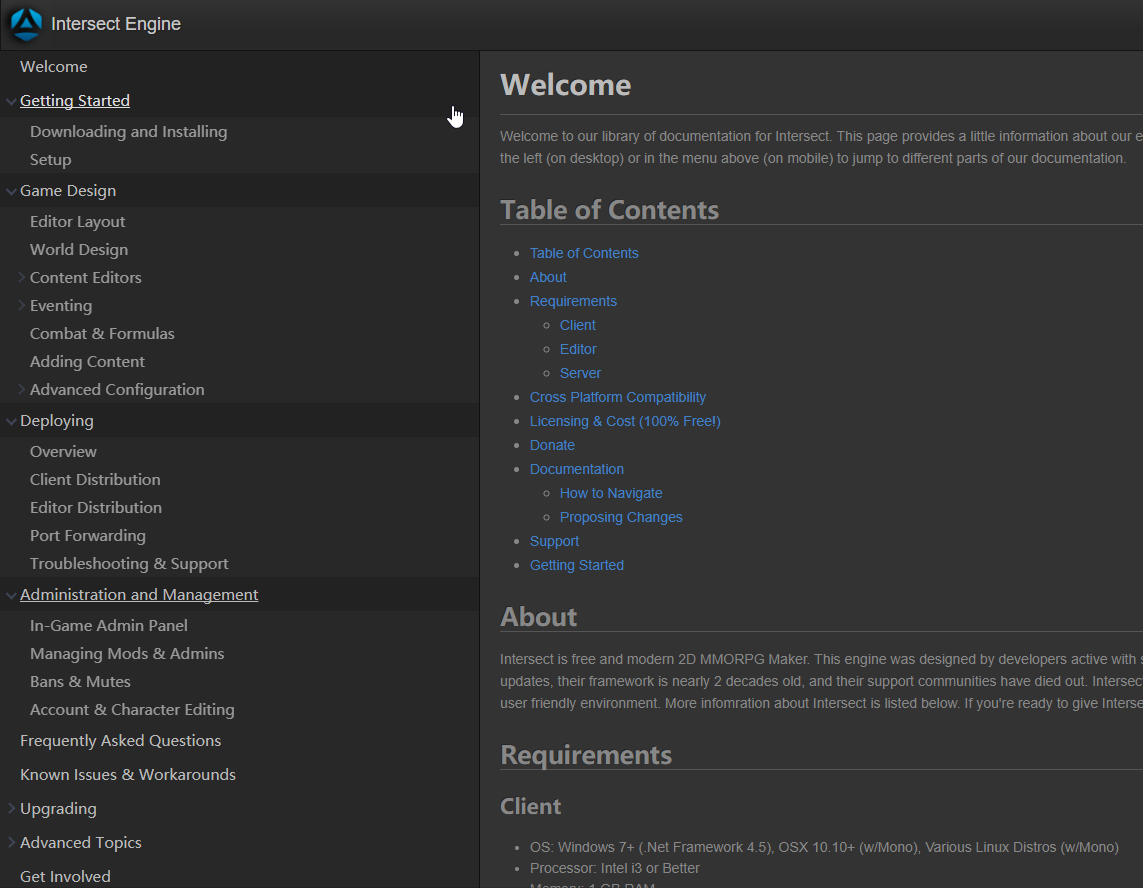
Task: Open Content Editors sidebar entry
Action: pos(85,278)
